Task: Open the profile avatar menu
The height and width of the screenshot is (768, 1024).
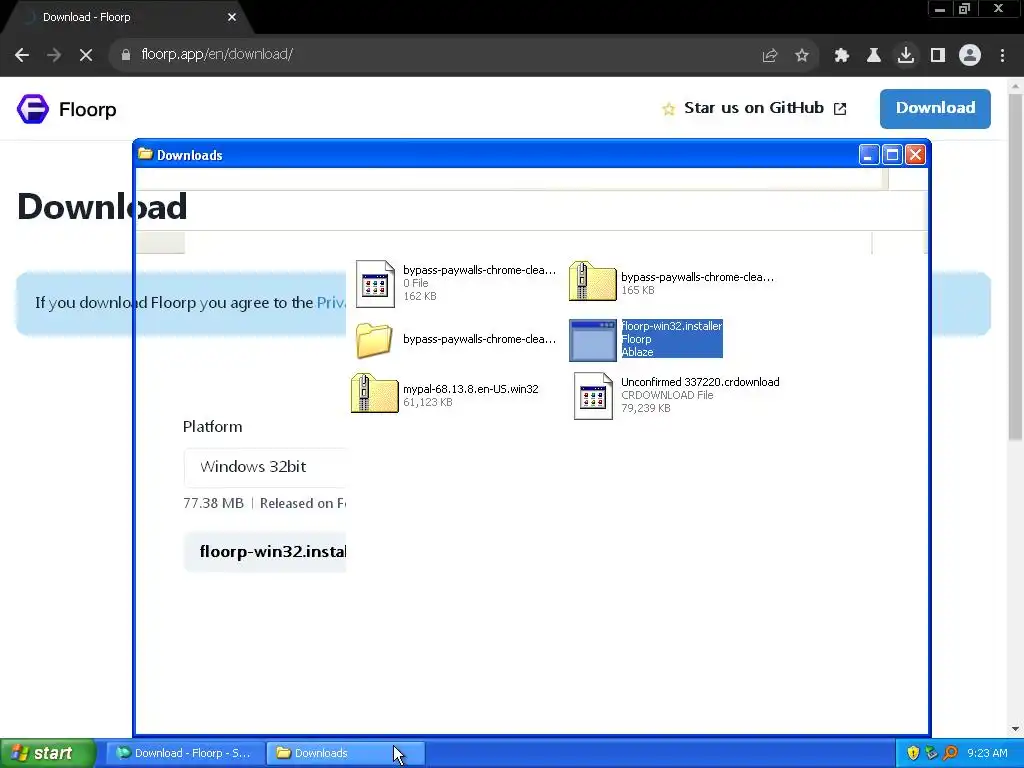Action: click(970, 55)
